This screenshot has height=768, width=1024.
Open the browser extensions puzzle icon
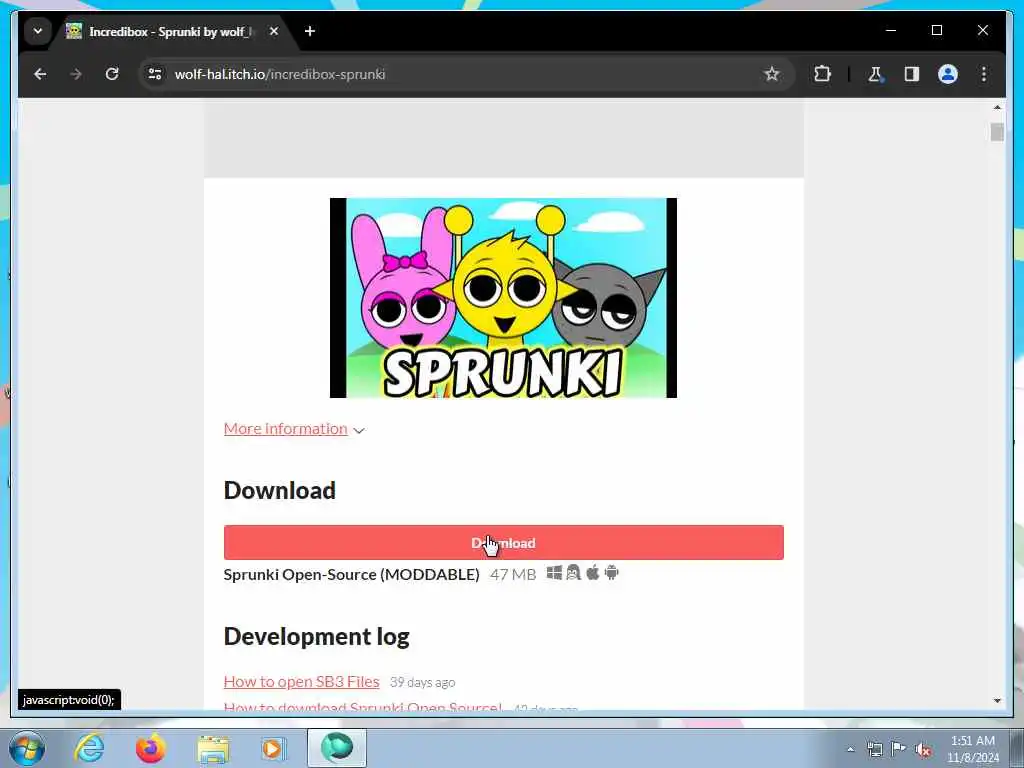(822, 74)
